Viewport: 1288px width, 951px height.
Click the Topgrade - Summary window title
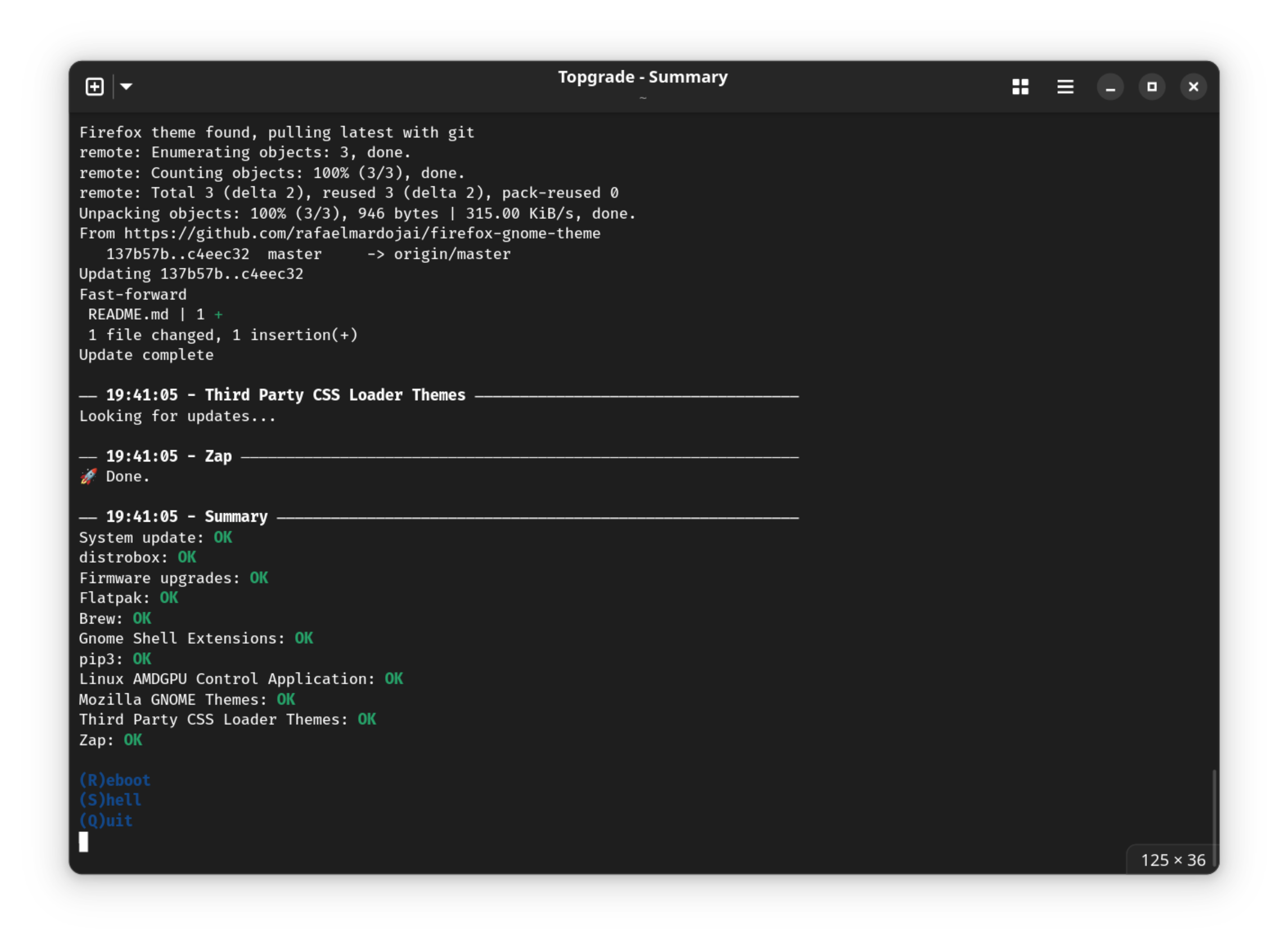pos(642,77)
